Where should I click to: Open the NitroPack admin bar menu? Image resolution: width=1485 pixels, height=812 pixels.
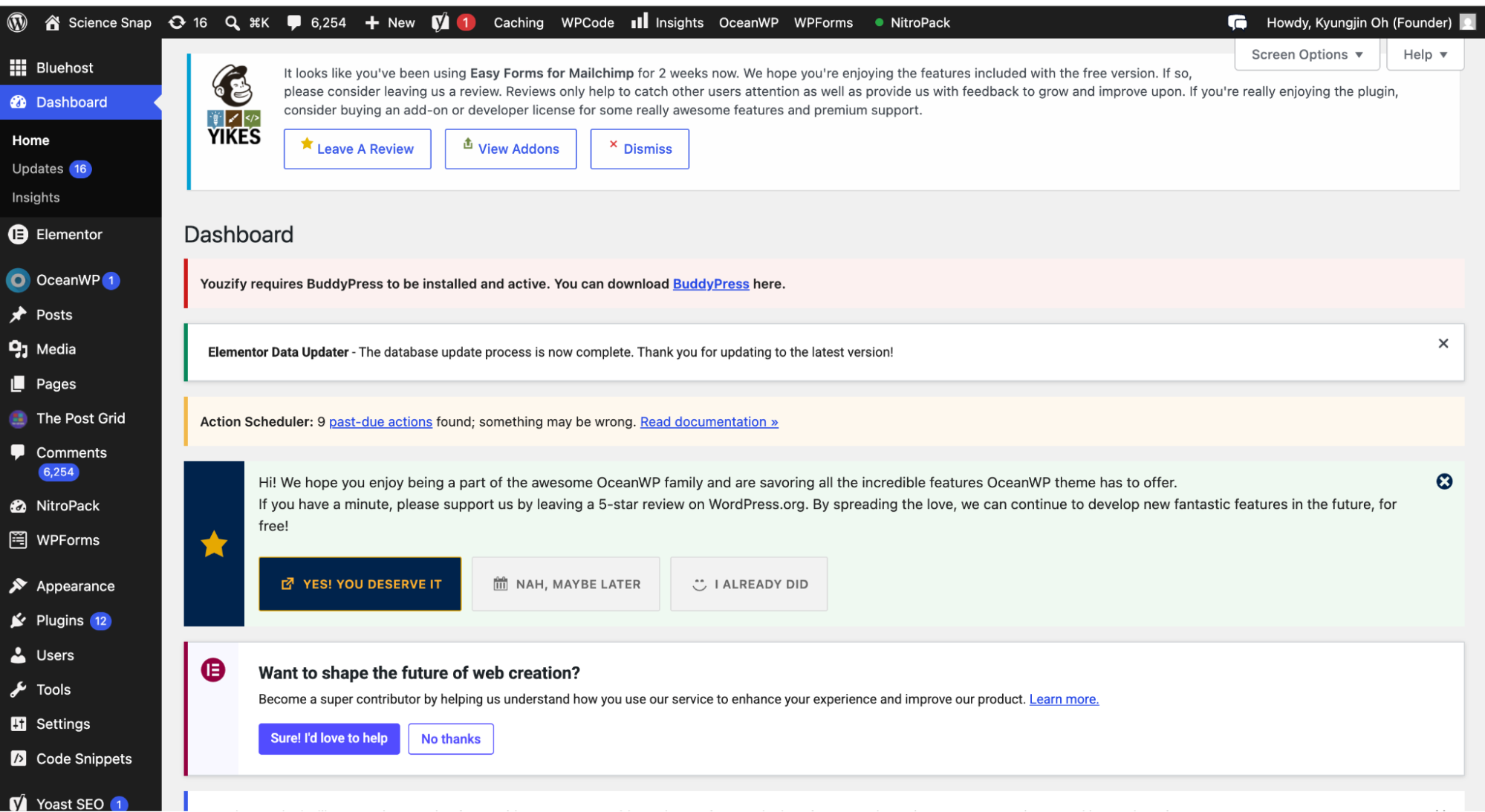tap(912, 22)
